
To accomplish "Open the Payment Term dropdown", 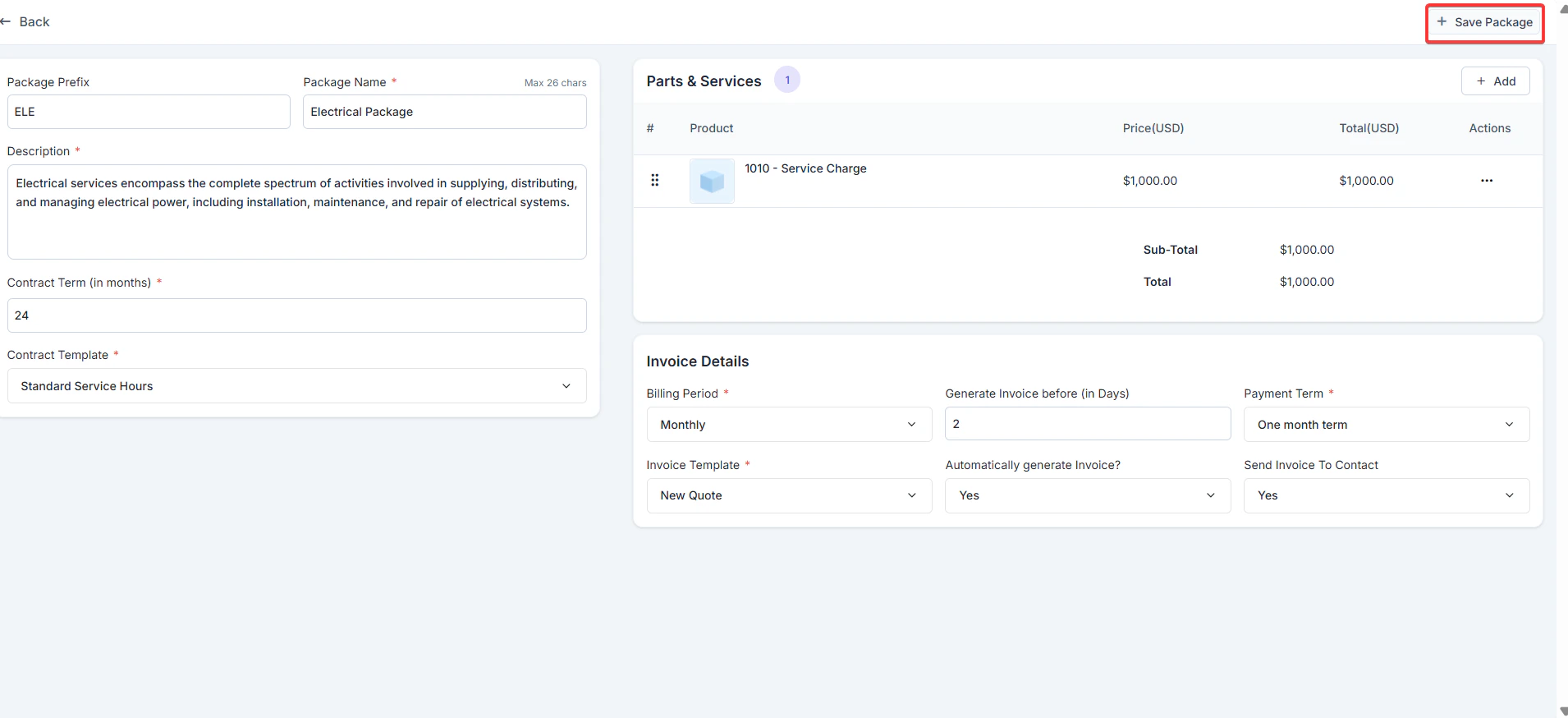I will [1387, 425].
